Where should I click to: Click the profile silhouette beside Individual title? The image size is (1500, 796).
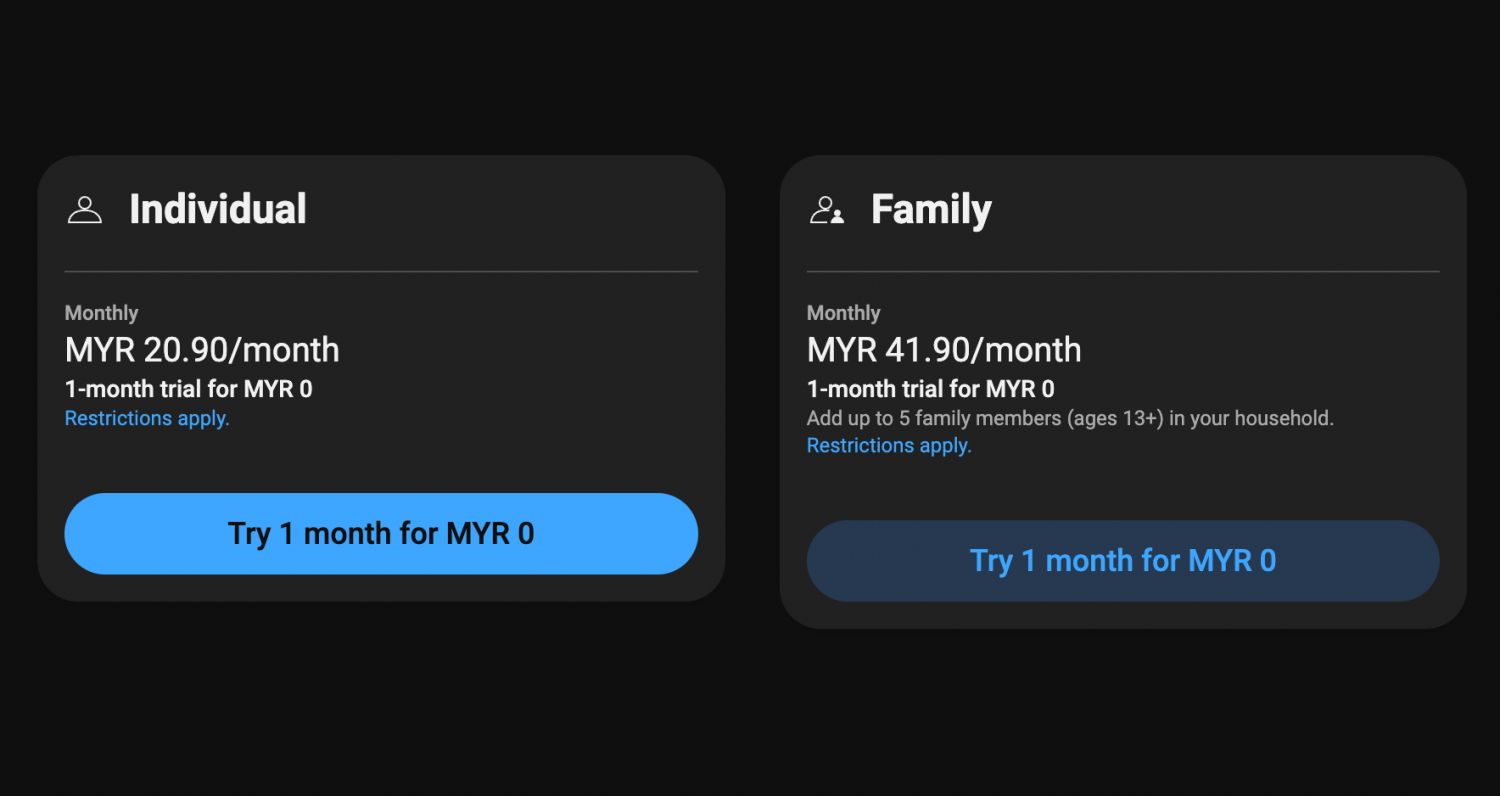tap(86, 209)
